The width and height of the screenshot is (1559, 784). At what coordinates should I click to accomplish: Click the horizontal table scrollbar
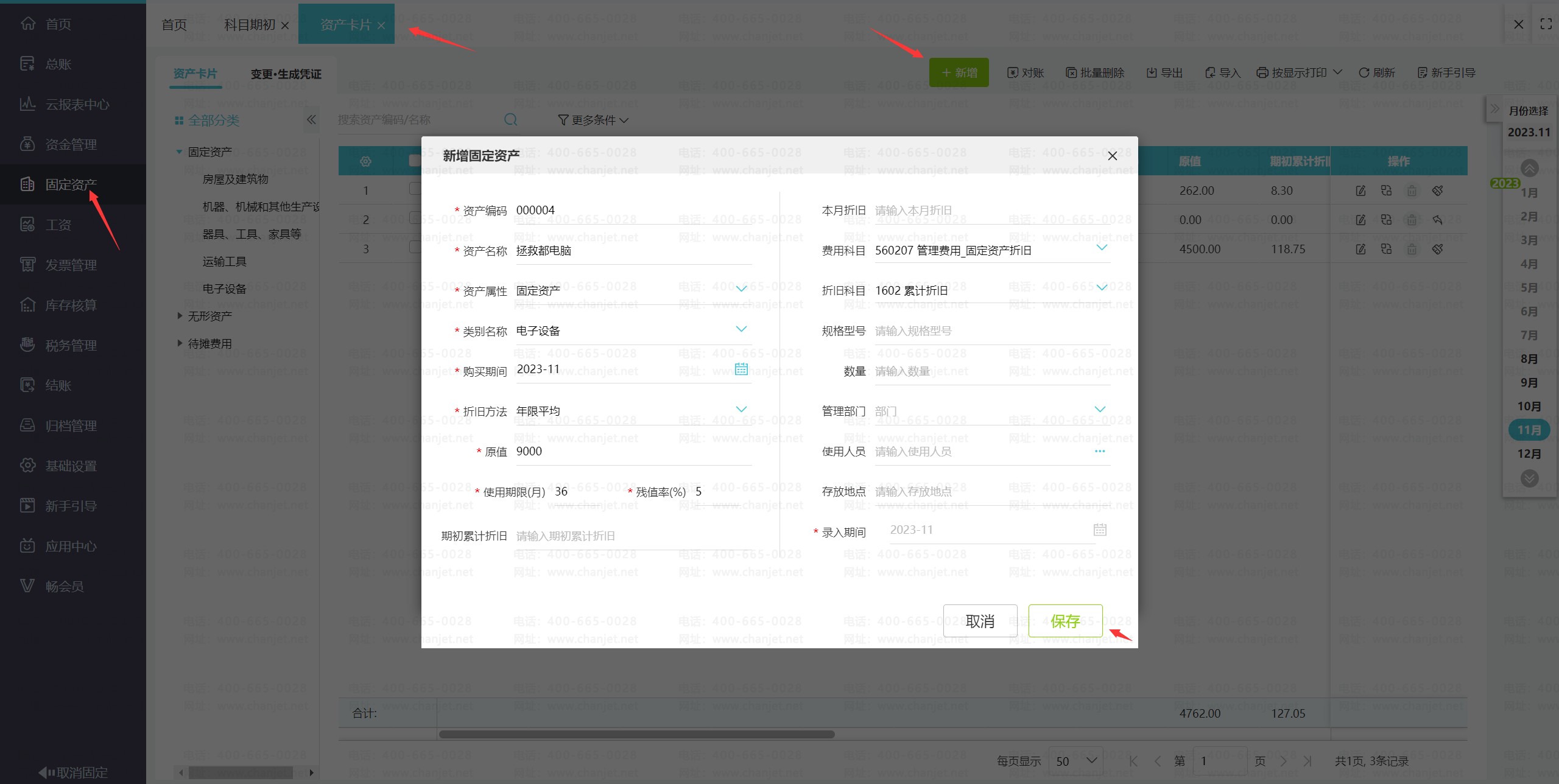(x=636, y=734)
